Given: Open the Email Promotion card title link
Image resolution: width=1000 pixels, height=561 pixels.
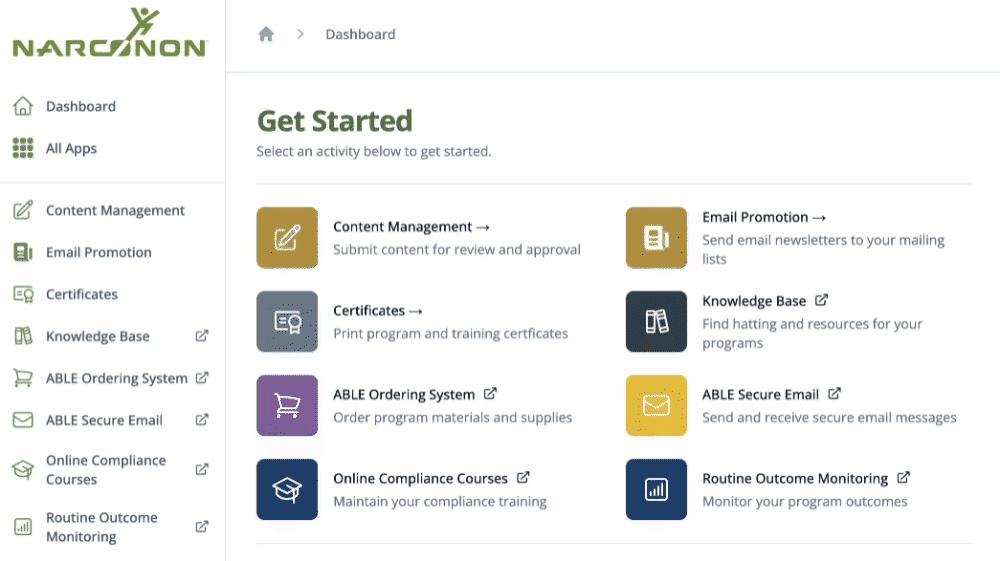Looking at the screenshot, I should point(764,217).
